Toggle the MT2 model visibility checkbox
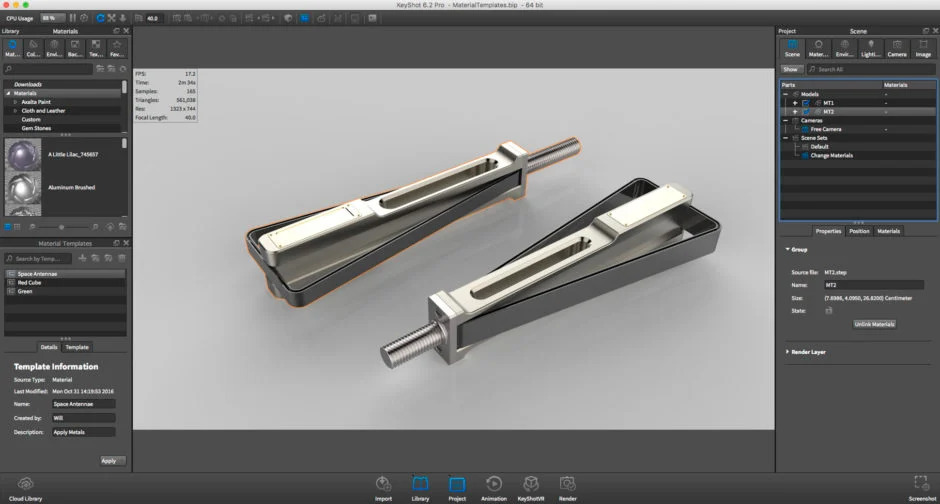The image size is (940, 504). coord(805,112)
